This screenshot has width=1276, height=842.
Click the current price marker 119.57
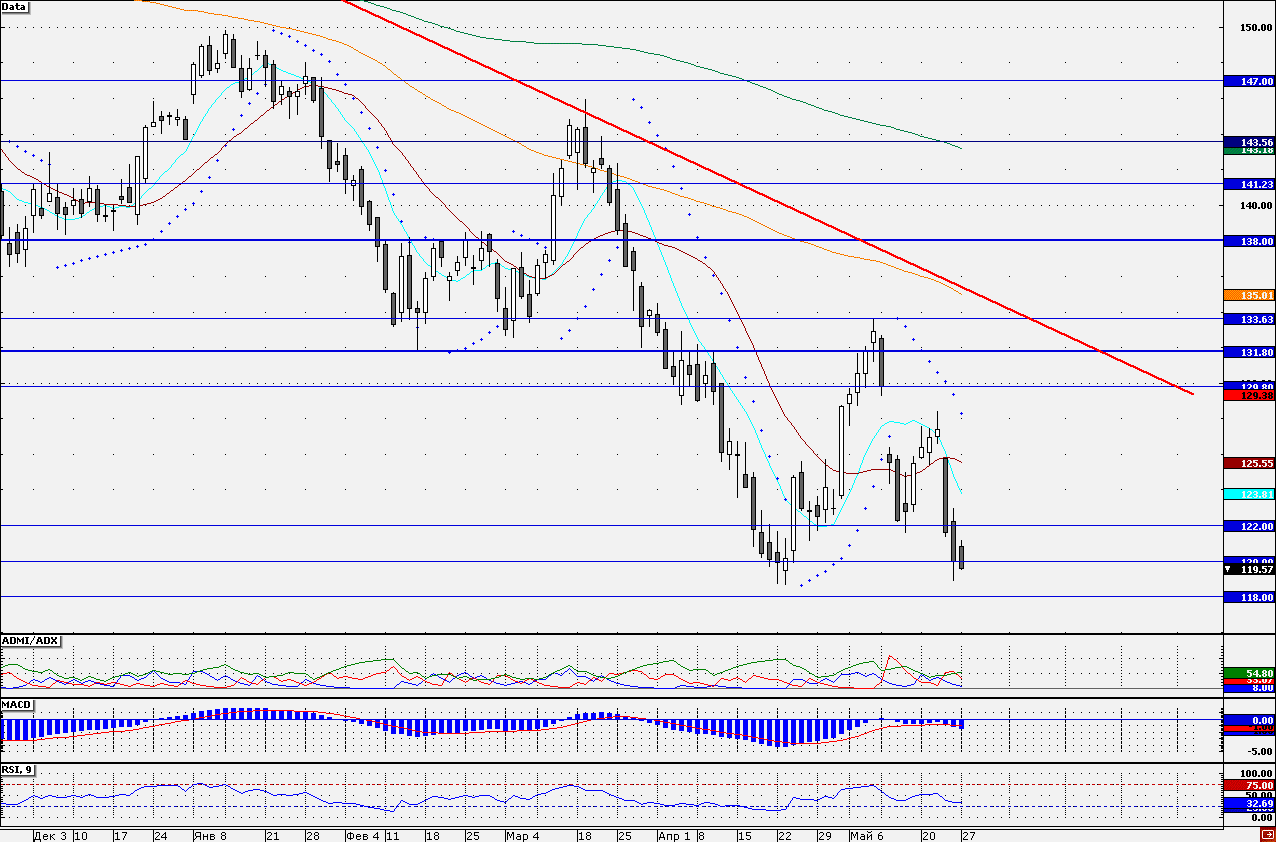(x=1250, y=569)
